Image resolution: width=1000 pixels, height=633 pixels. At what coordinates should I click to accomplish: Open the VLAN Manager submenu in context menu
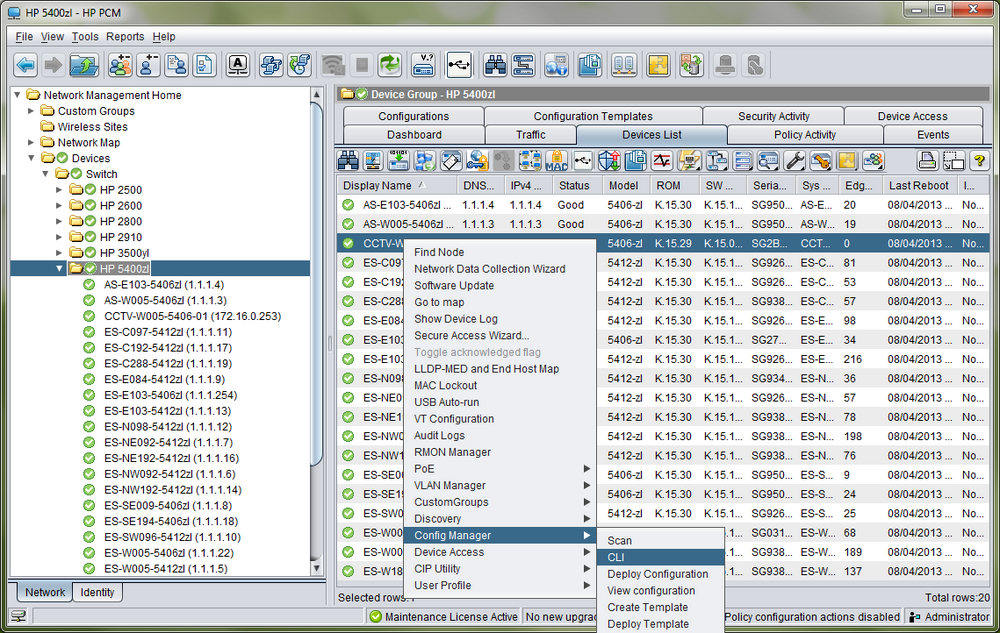click(501, 485)
